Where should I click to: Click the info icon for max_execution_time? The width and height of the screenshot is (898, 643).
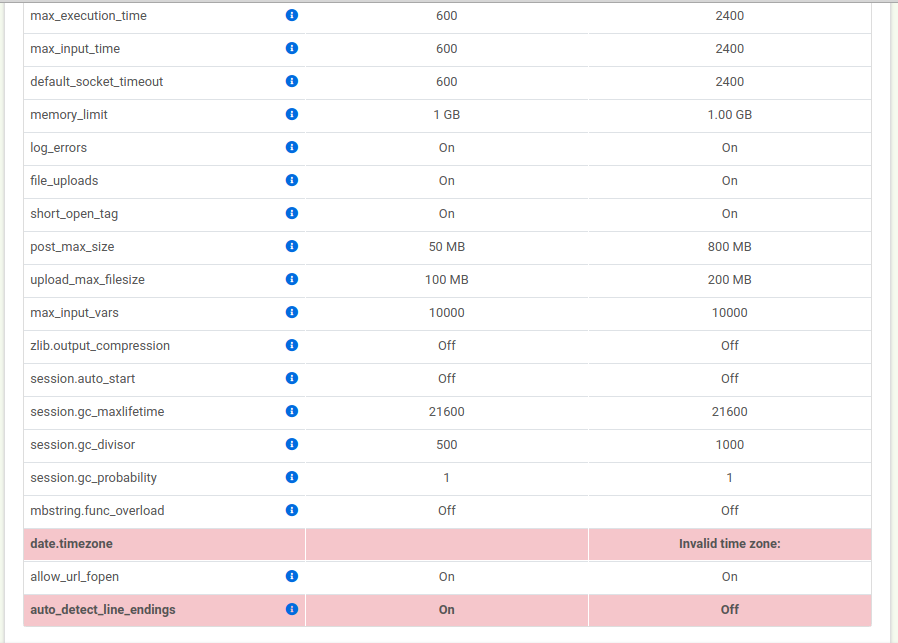click(x=292, y=15)
